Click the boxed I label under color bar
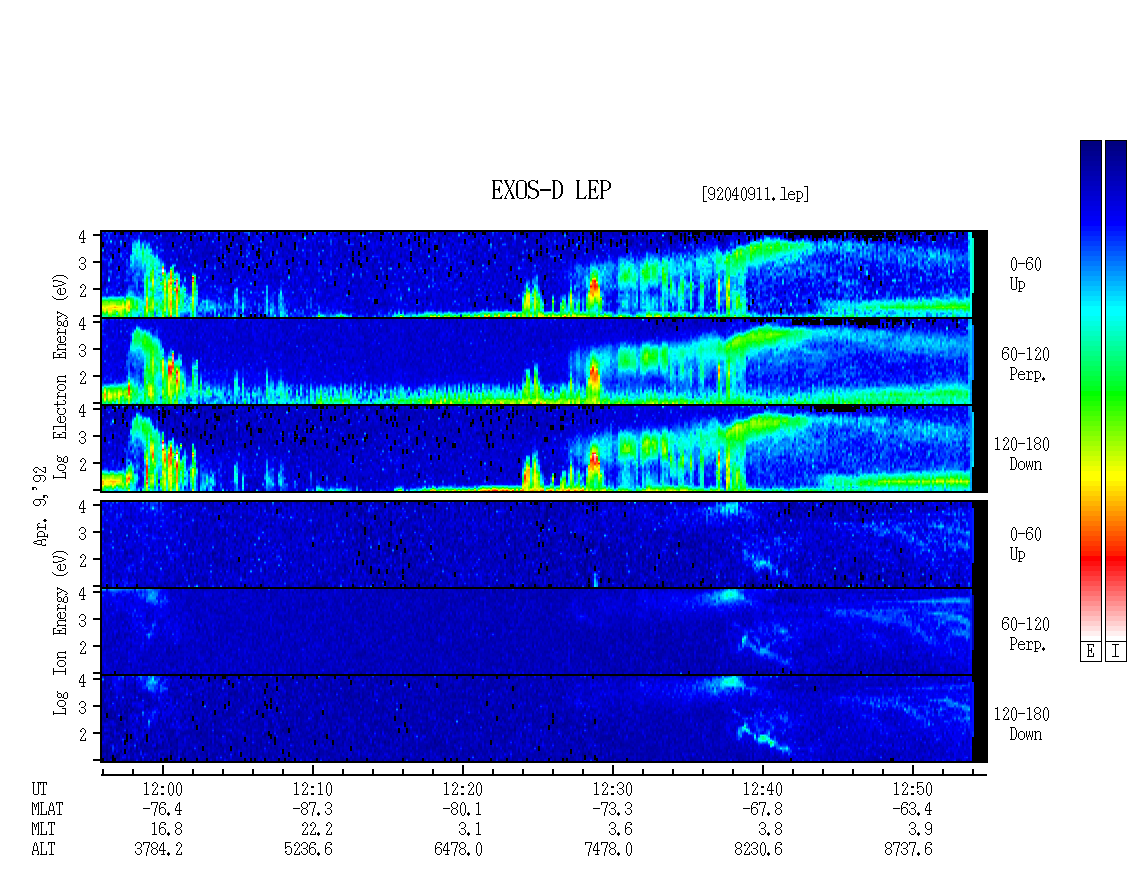 click(x=1116, y=652)
